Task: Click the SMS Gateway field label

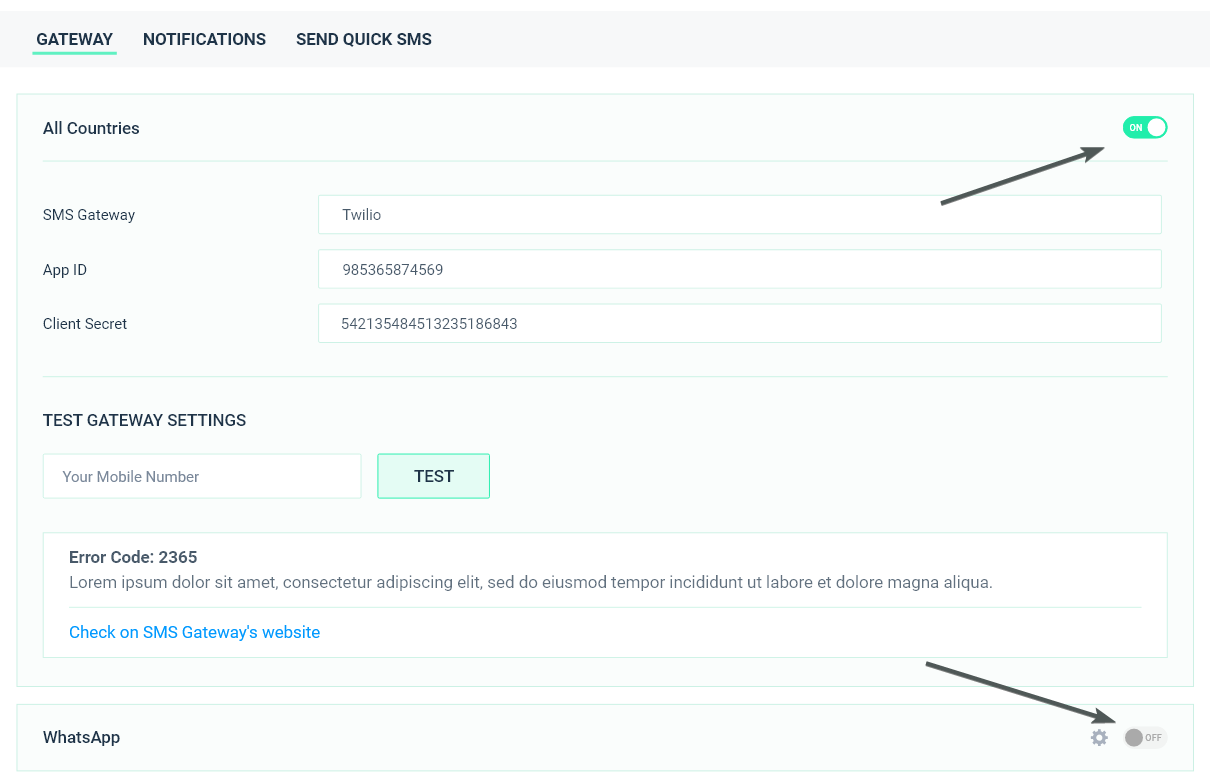Action: (89, 215)
